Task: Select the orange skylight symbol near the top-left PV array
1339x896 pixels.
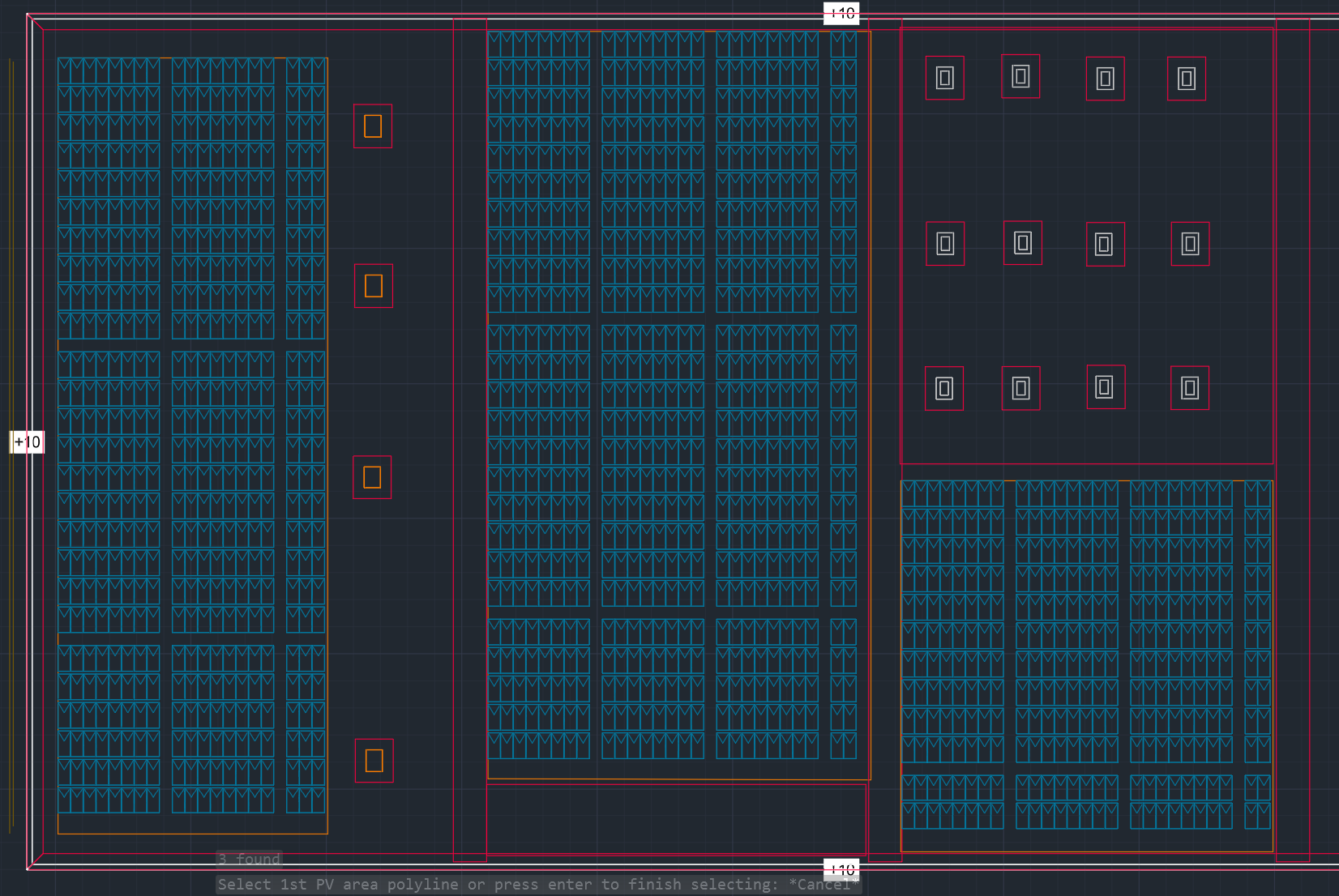Action: tap(372, 126)
